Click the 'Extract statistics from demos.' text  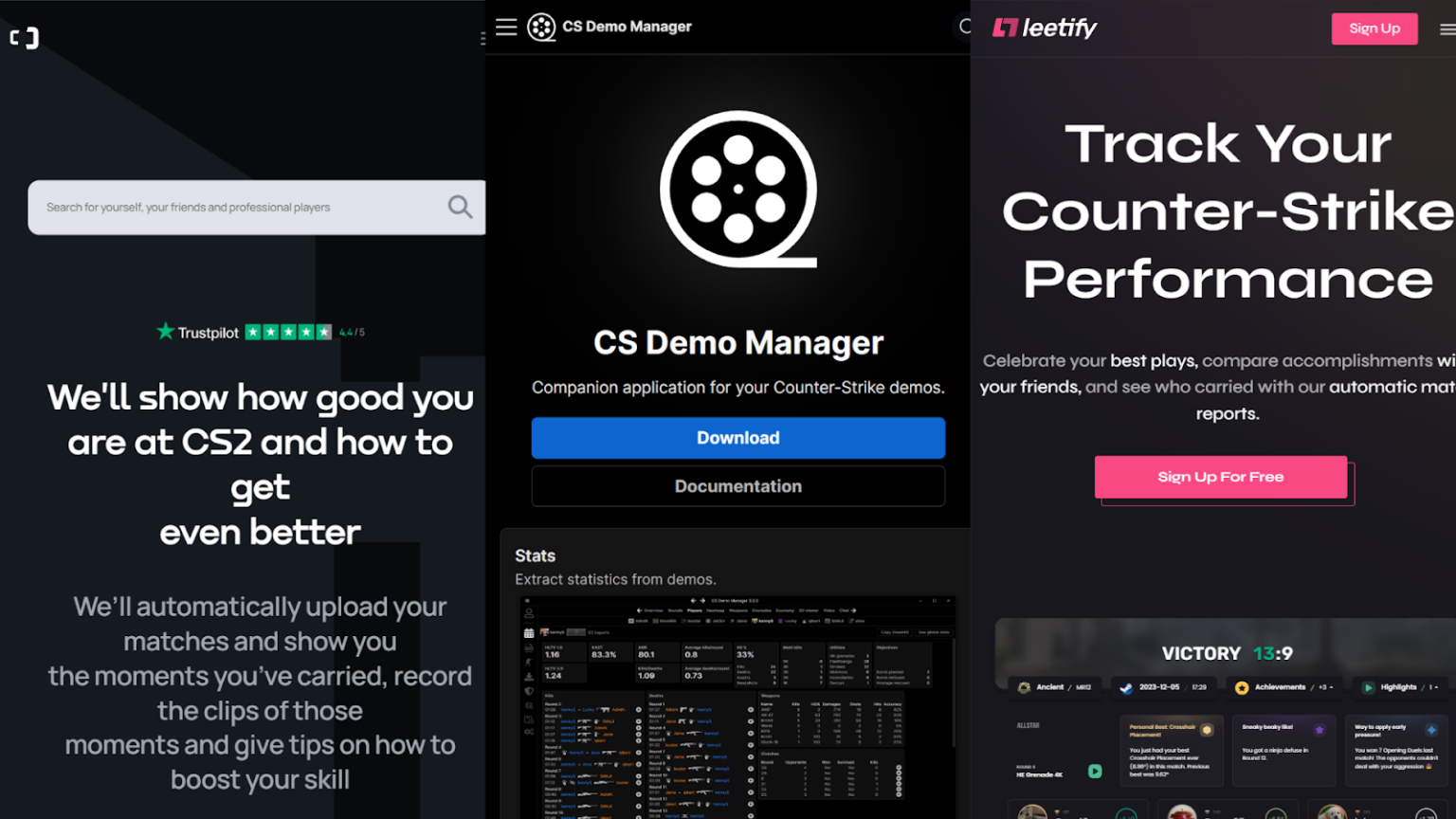pyautogui.click(x=615, y=579)
